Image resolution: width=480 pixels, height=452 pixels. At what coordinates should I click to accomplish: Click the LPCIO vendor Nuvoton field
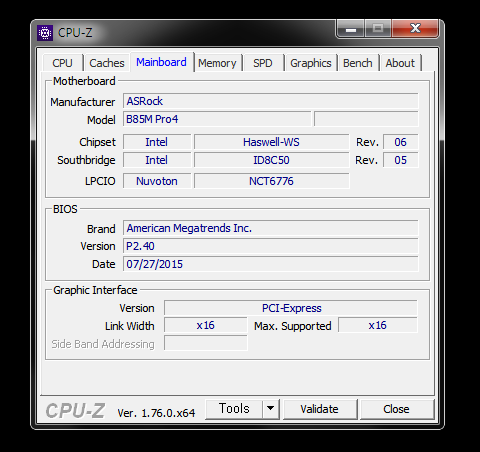[x=157, y=181]
